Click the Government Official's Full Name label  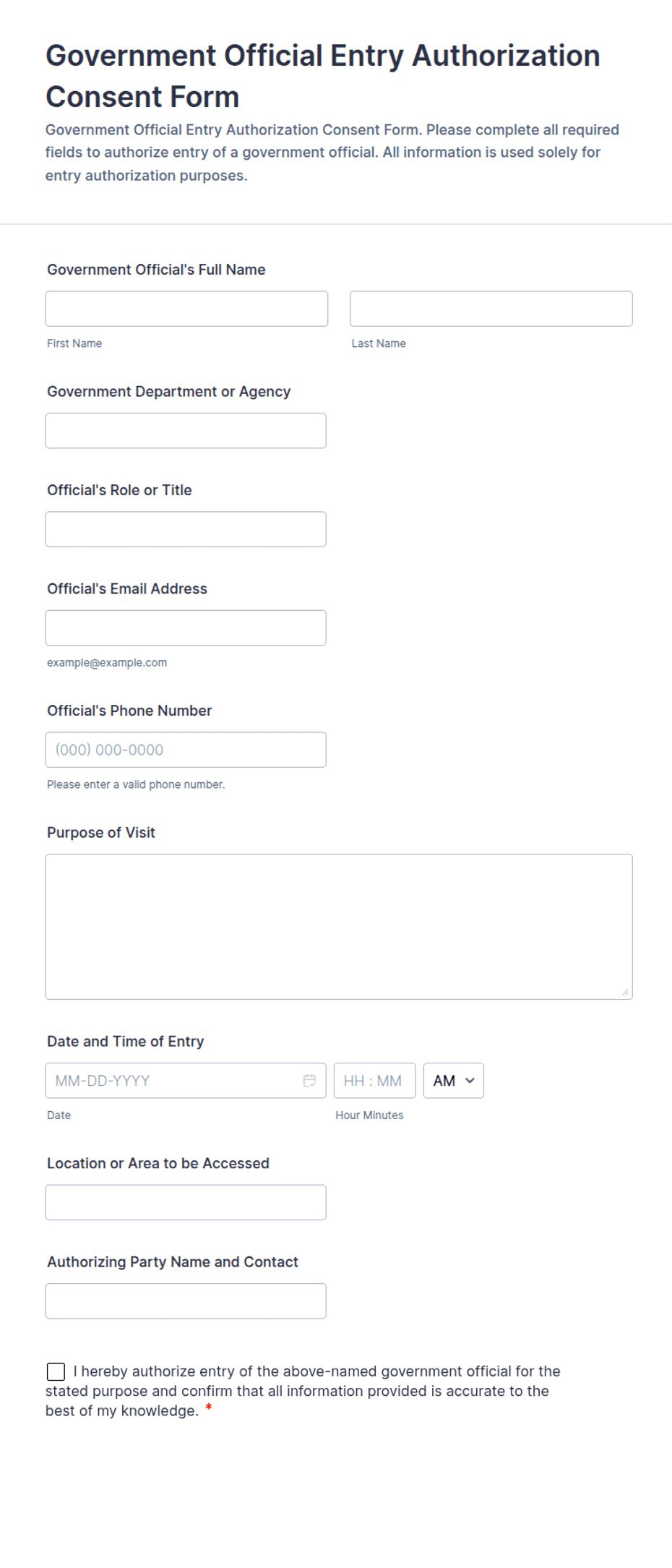coord(156,270)
